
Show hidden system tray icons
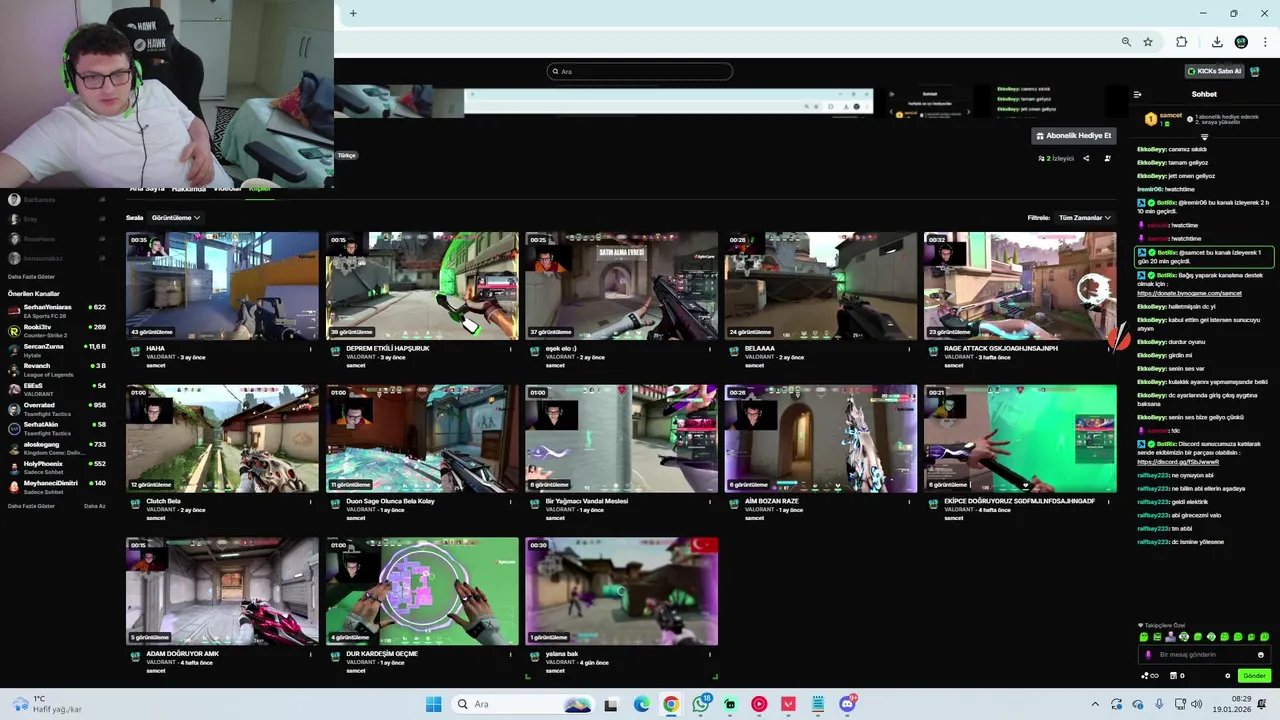coord(1095,704)
